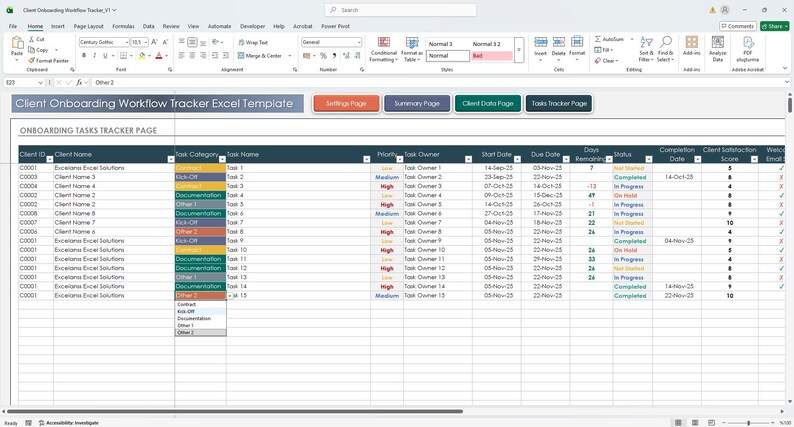
Task: Click the Fill icon
Action: tap(598, 50)
